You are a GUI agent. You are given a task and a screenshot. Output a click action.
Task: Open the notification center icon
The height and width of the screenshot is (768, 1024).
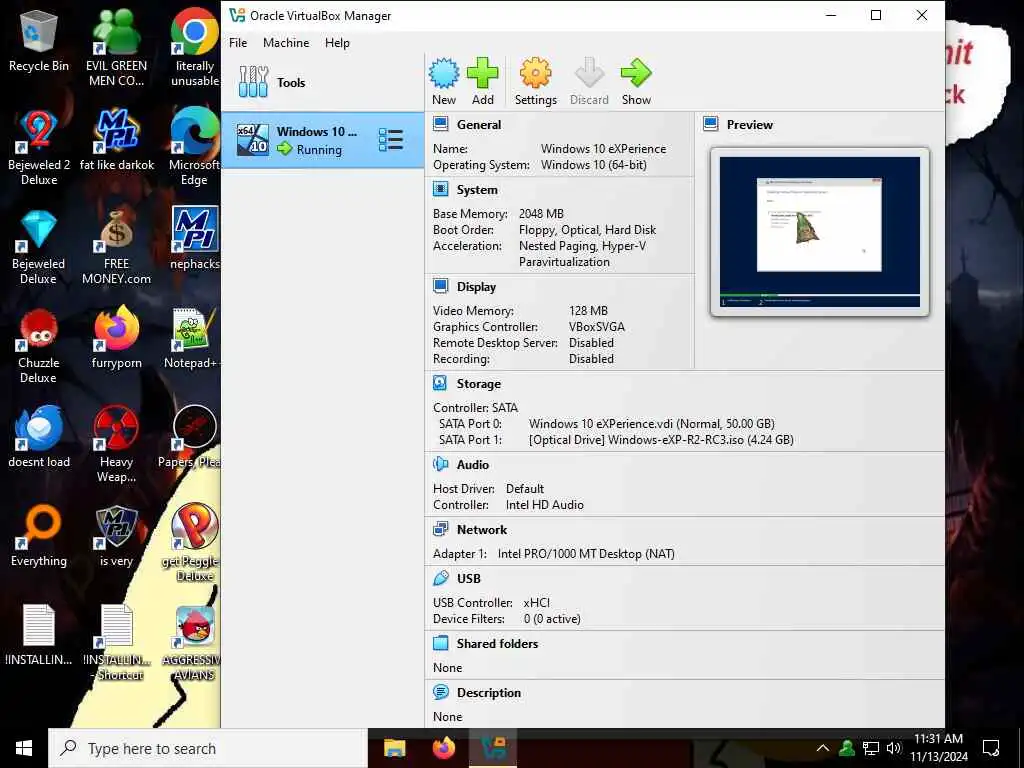pyautogui.click(x=991, y=748)
